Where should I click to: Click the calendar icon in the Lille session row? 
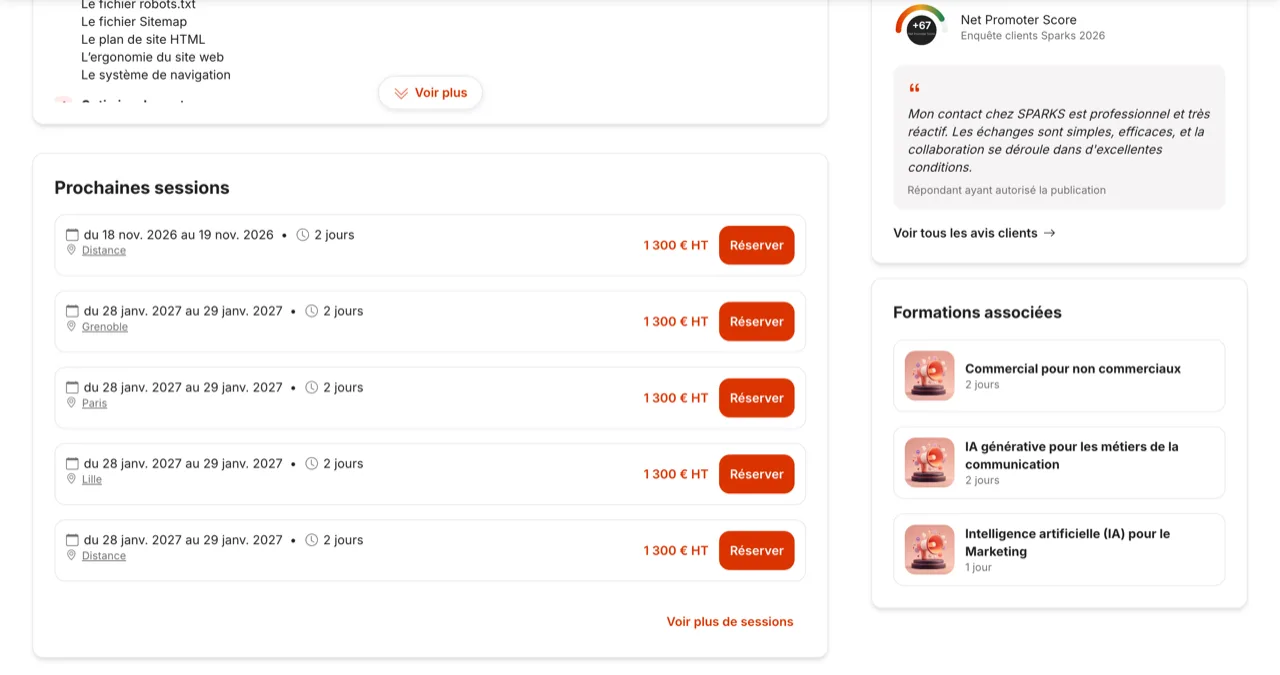coord(72,464)
